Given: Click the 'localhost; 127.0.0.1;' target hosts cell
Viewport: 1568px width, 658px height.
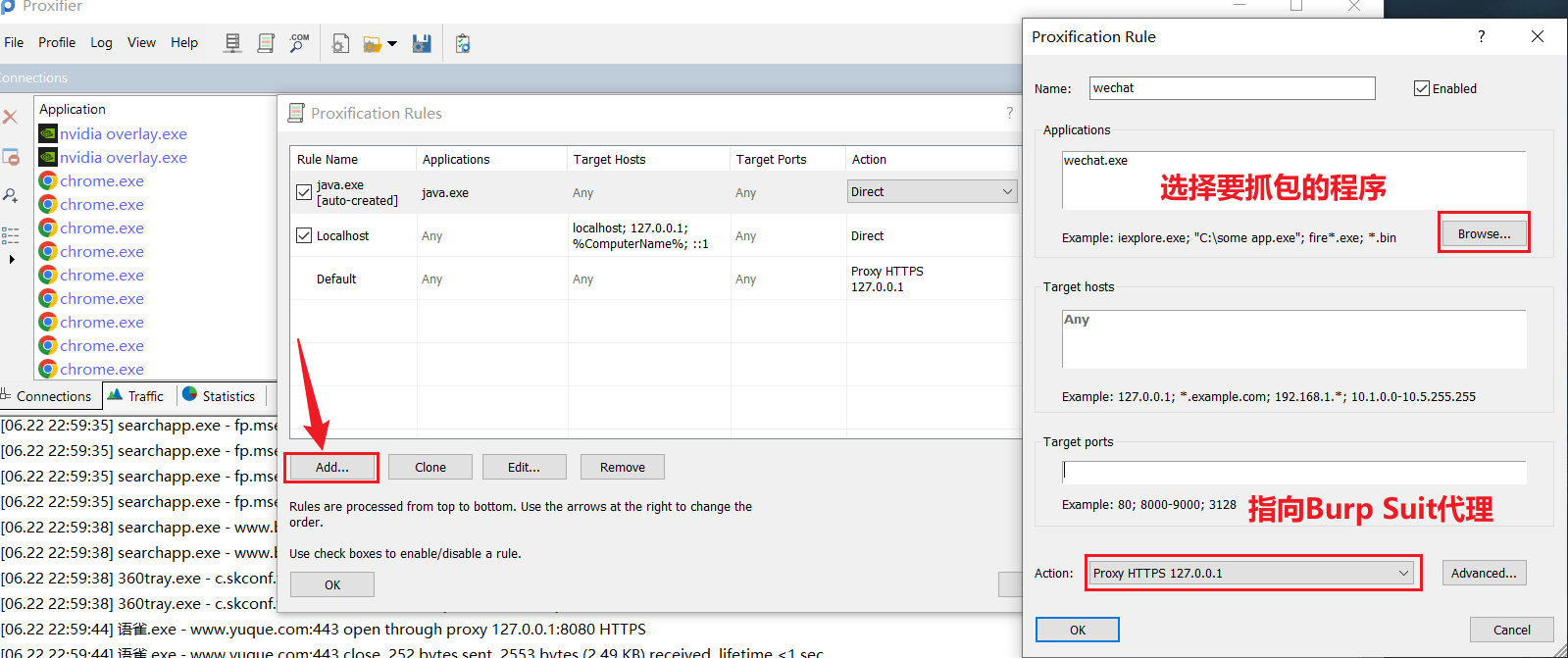Looking at the screenshot, I should coord(640,235).
